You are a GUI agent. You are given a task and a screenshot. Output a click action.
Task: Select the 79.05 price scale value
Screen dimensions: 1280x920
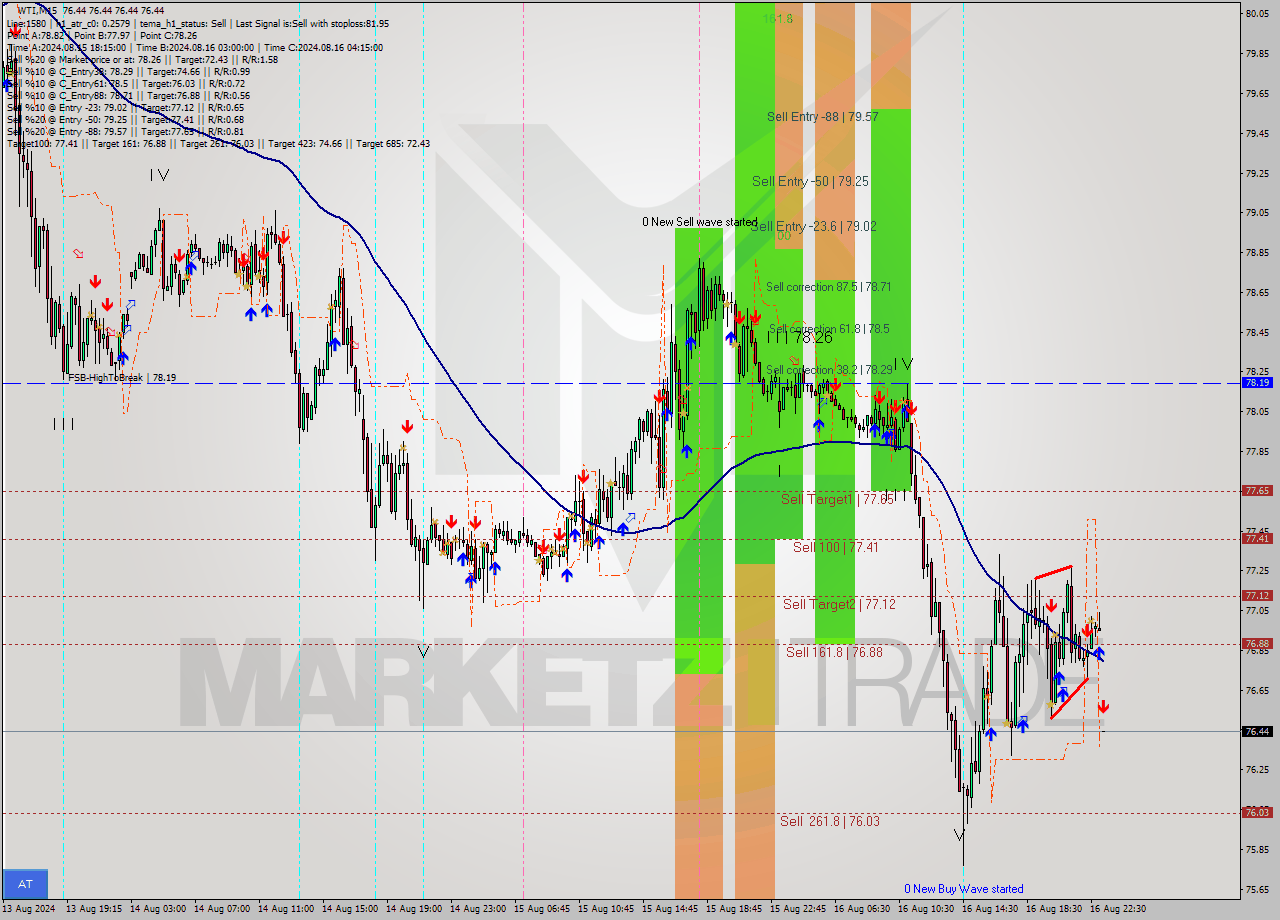[1257, 212]
